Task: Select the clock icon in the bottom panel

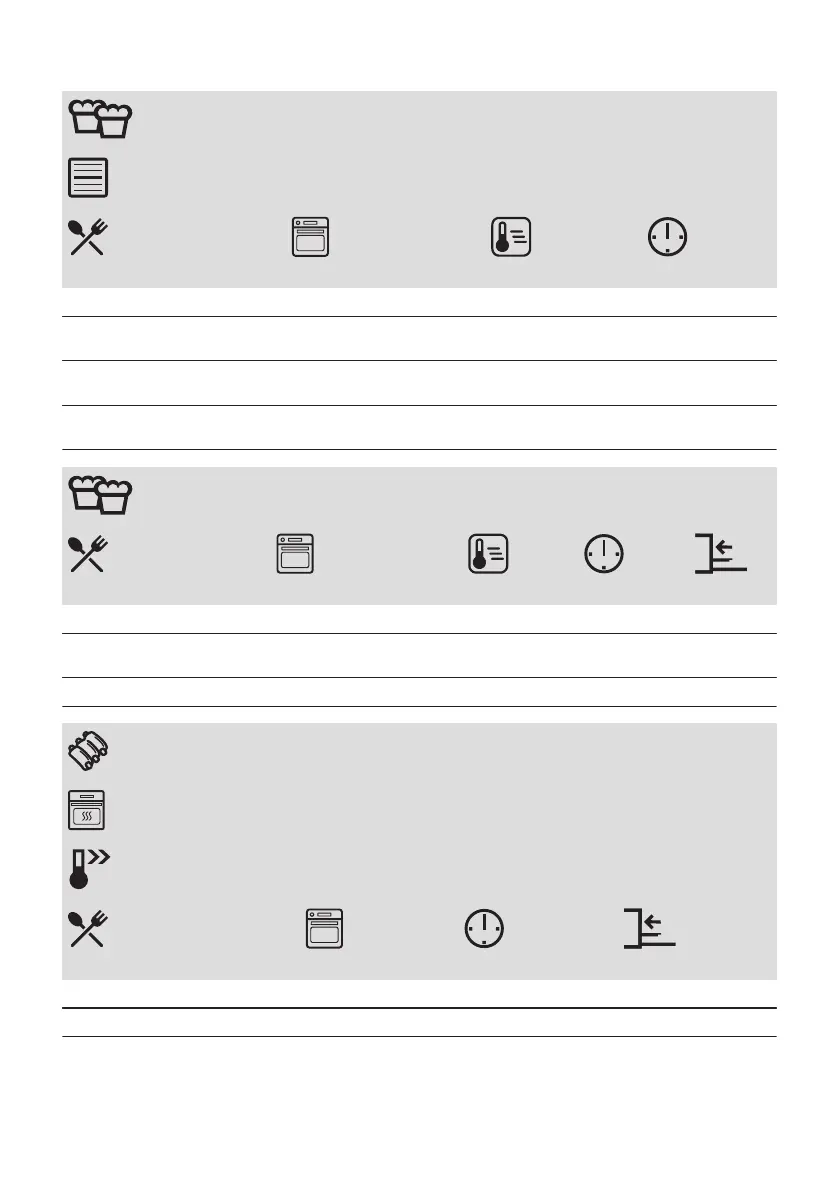Action: 484,929
